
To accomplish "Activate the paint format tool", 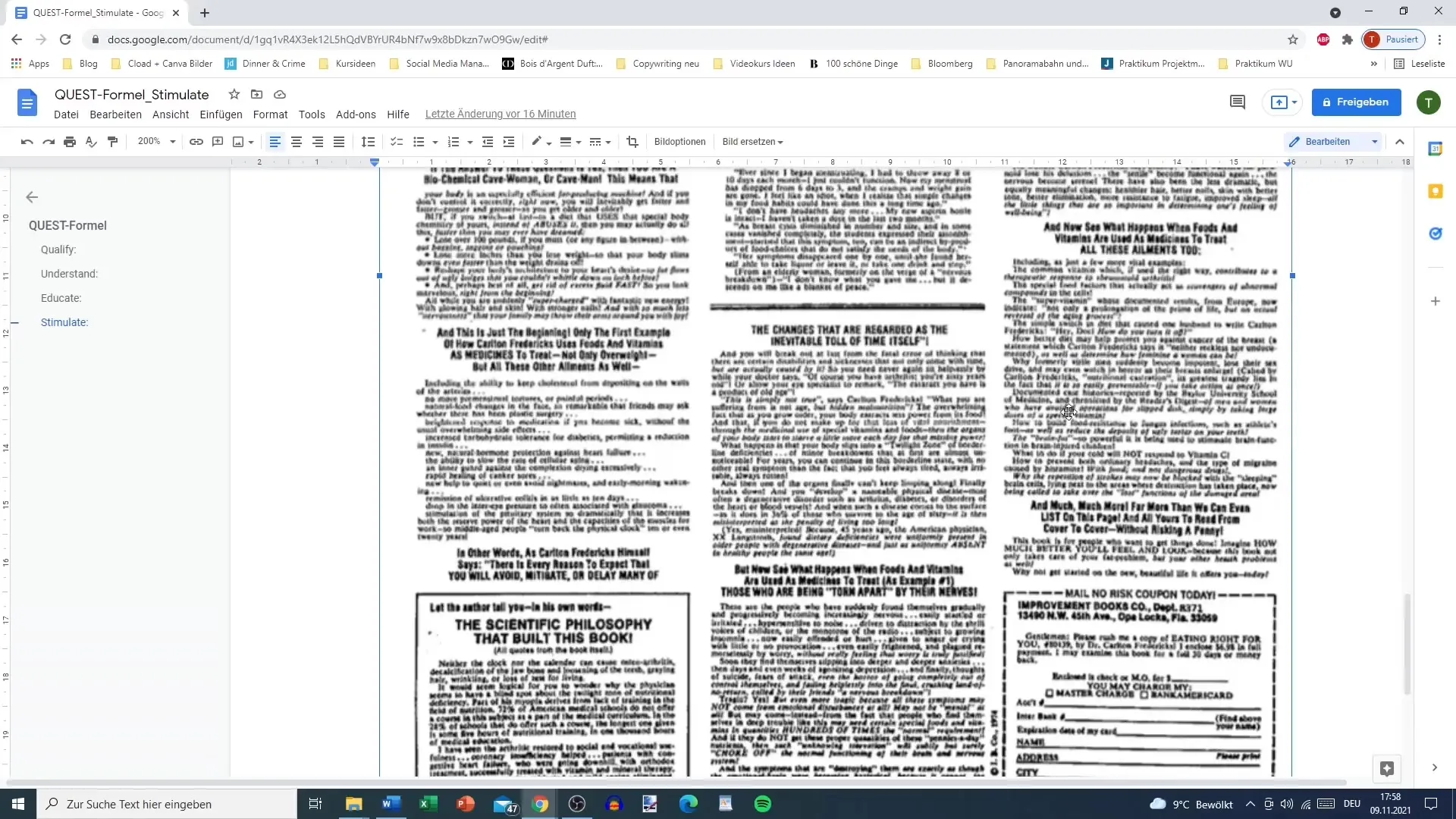I will coord(113,142).
